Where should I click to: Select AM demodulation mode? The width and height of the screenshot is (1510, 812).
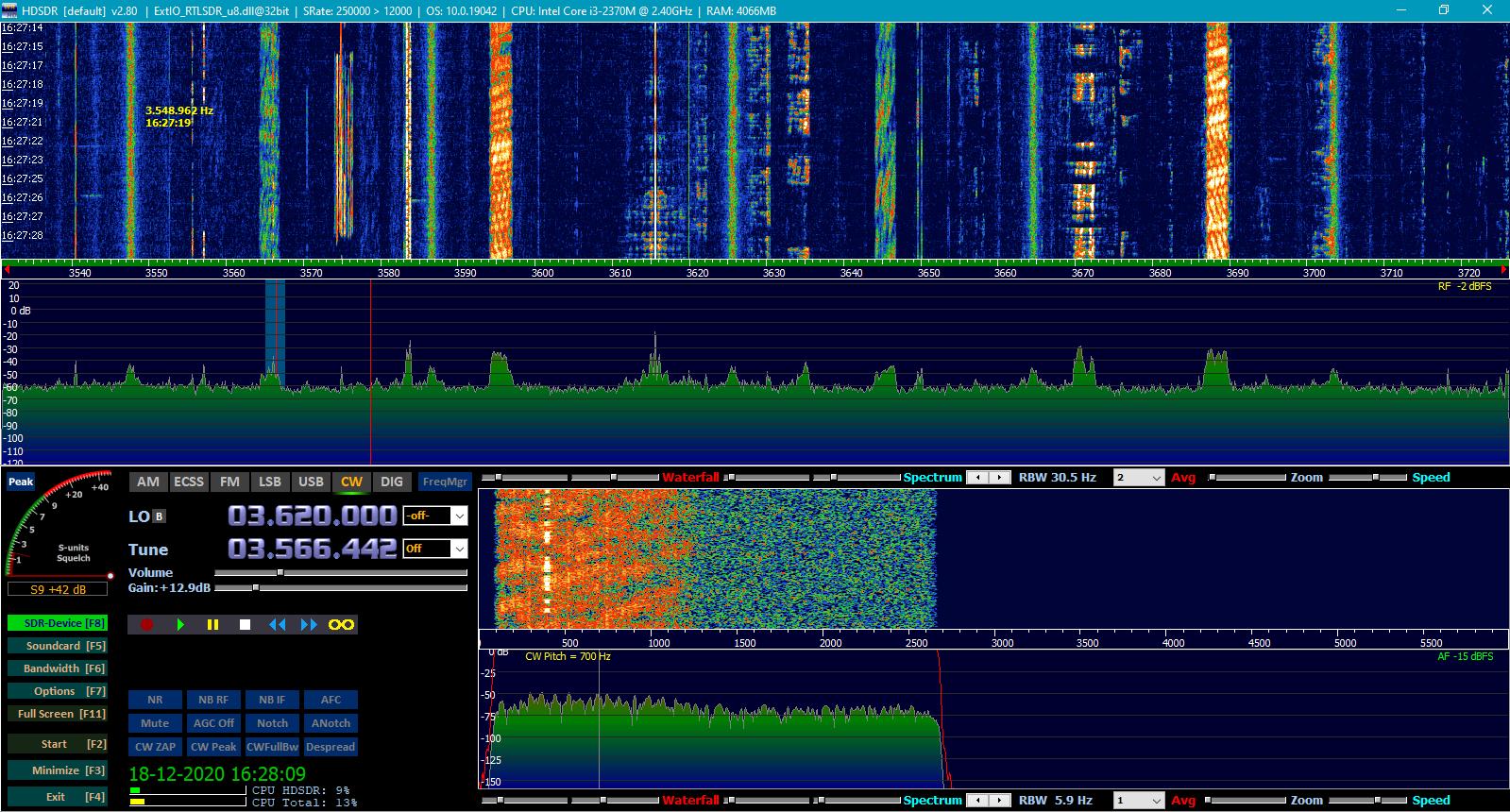pyautogui.click(x=148, y=482)
